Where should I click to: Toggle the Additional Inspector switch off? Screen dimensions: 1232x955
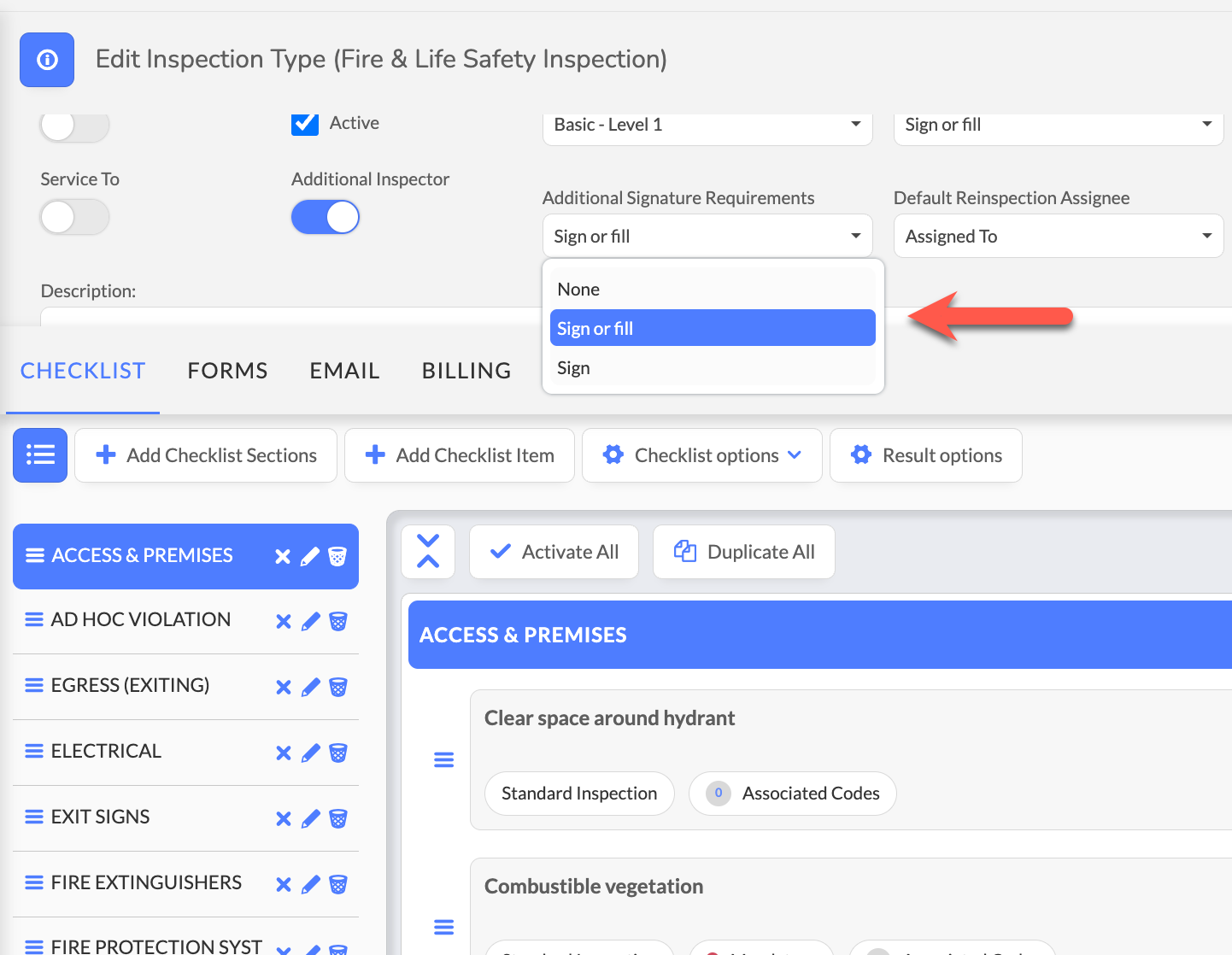[x=326, y=217]
